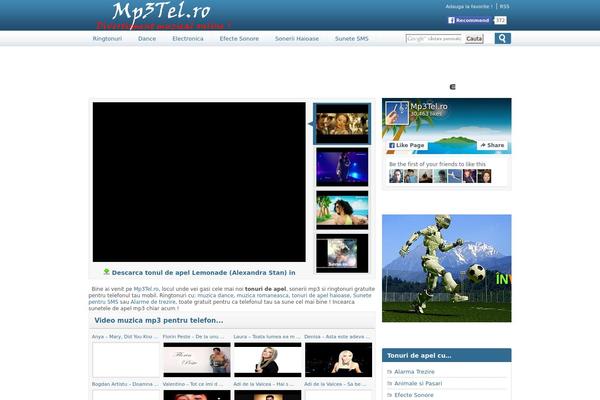Click the Facebook Like Page button
The width and height of the screenshot is (600, 400).
tap(406, 145)
